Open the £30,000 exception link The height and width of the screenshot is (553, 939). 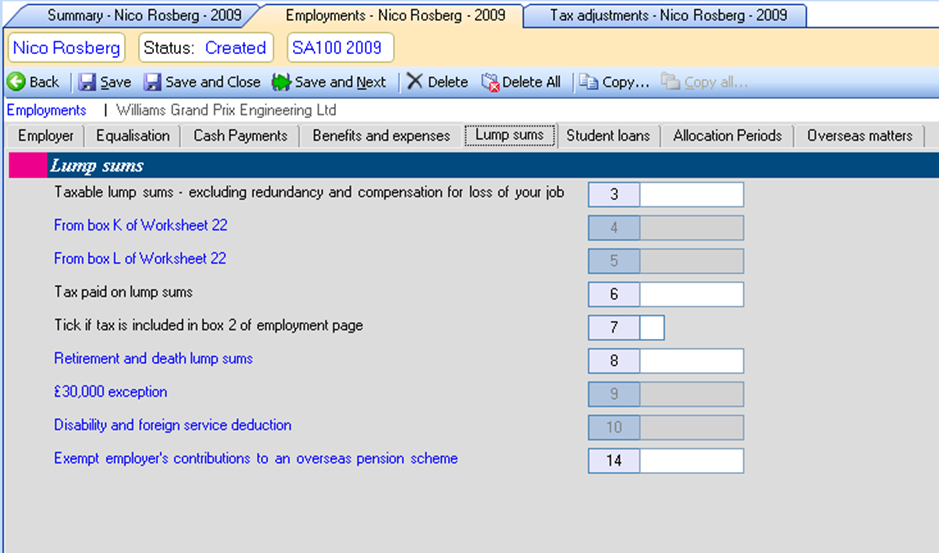(x=111, y=392)
